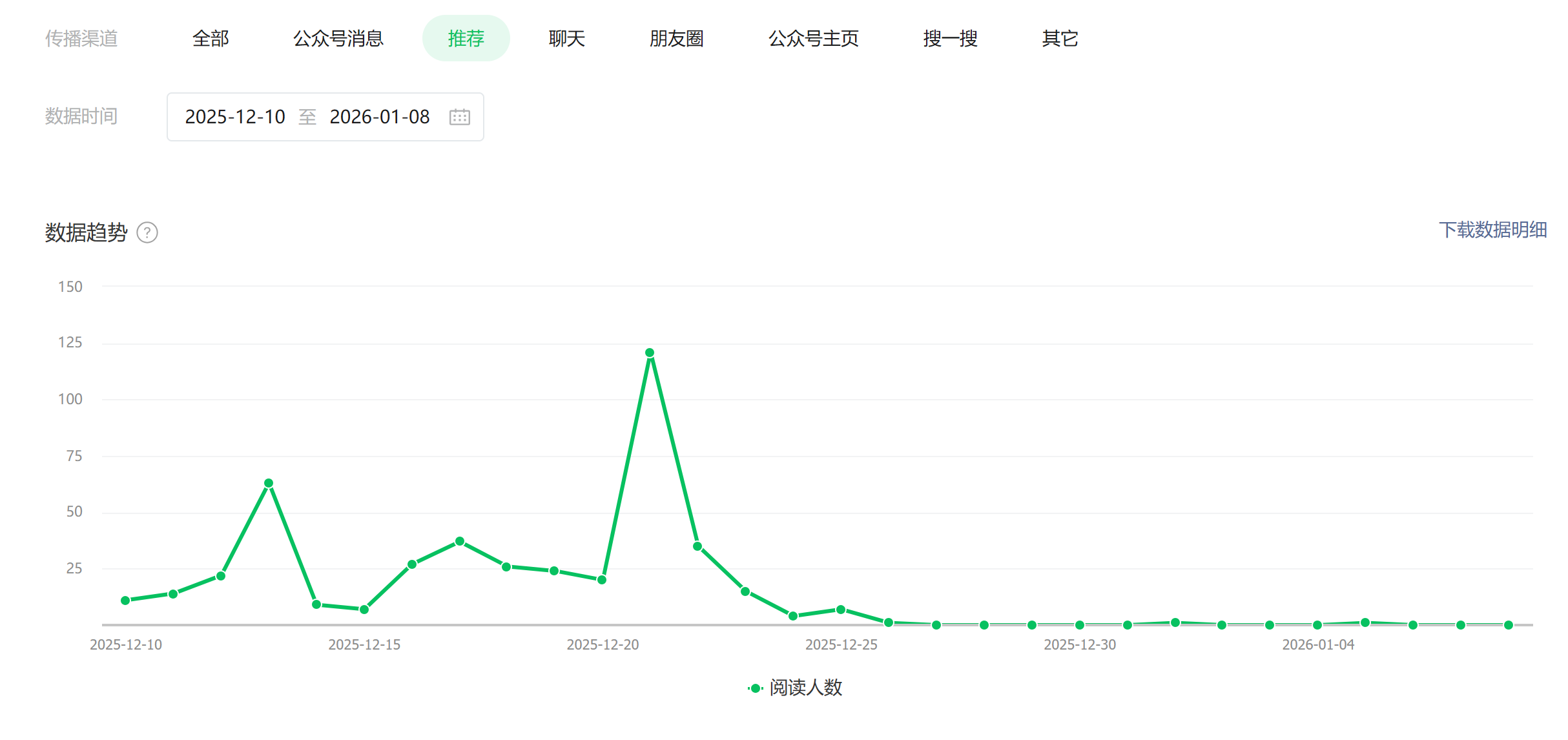The image size is (1568, 740).
Task: Switch to 朋友圈 channel
Action: click(676, 39)
